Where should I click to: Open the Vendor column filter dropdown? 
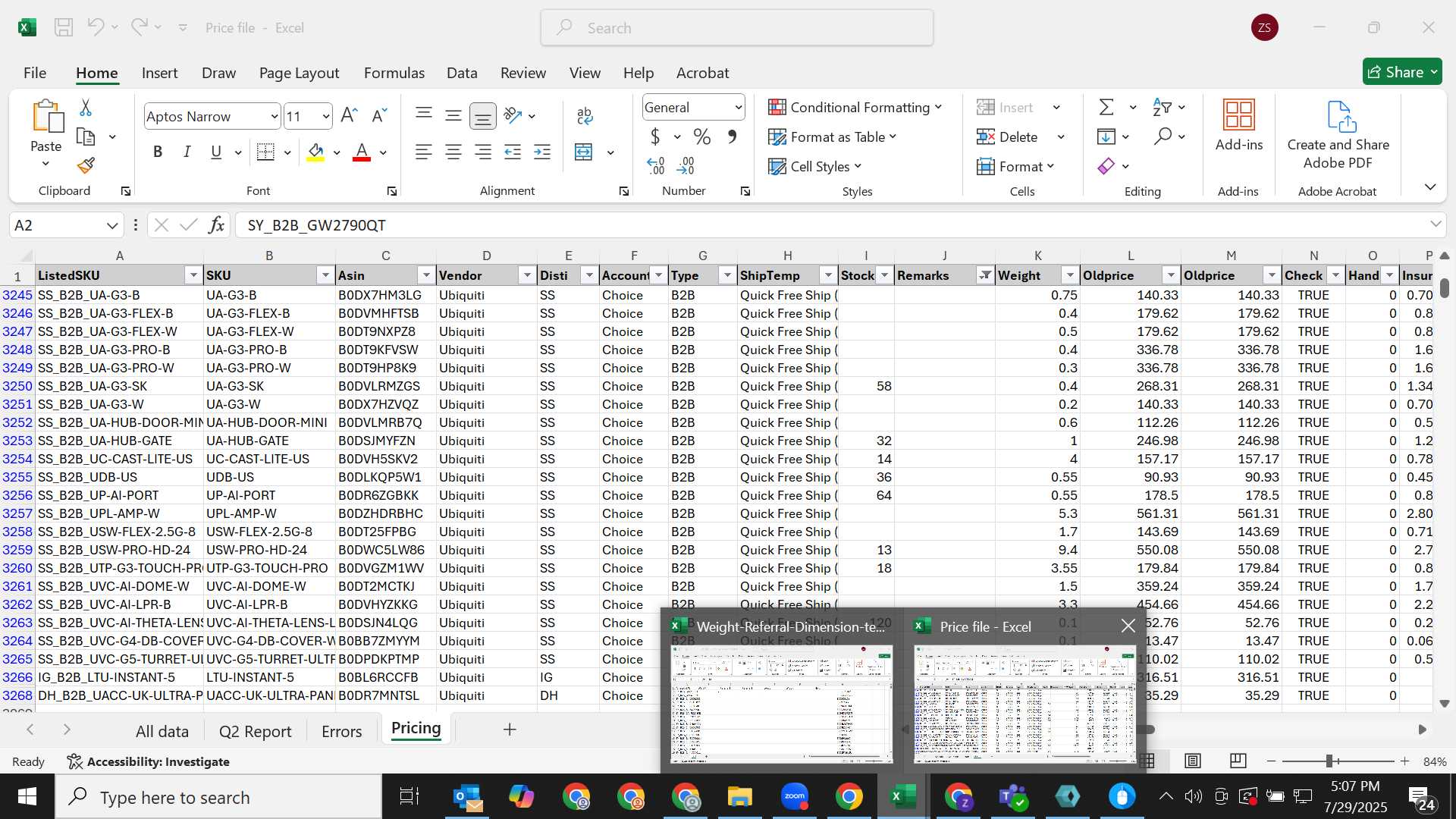pos(527,275)
